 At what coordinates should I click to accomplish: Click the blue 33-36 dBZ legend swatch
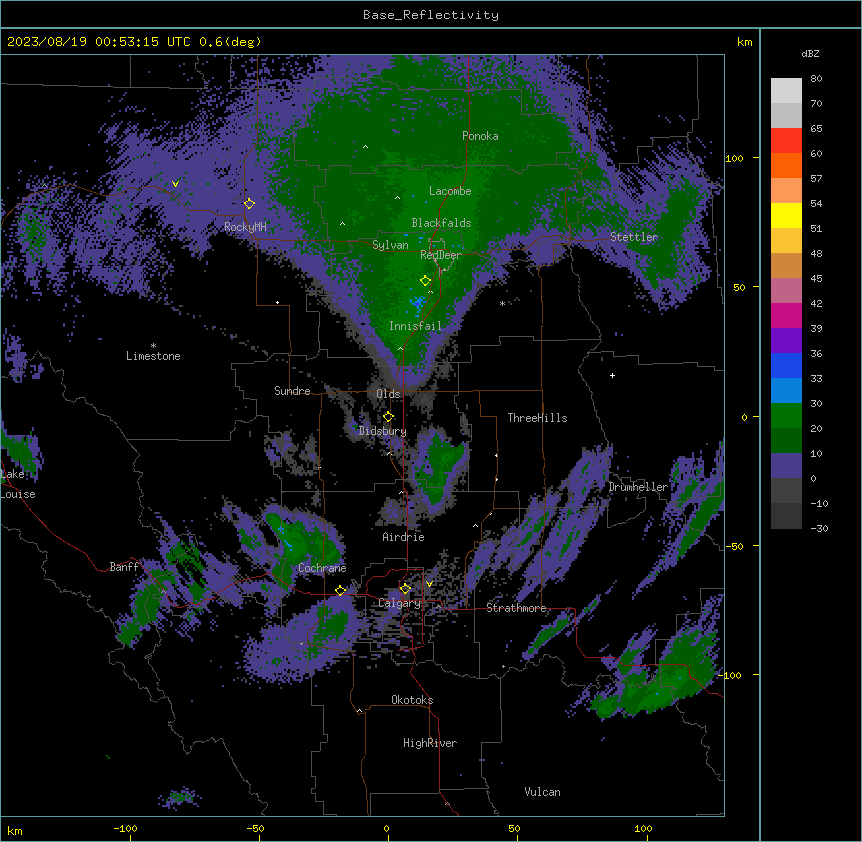point(786,365)
